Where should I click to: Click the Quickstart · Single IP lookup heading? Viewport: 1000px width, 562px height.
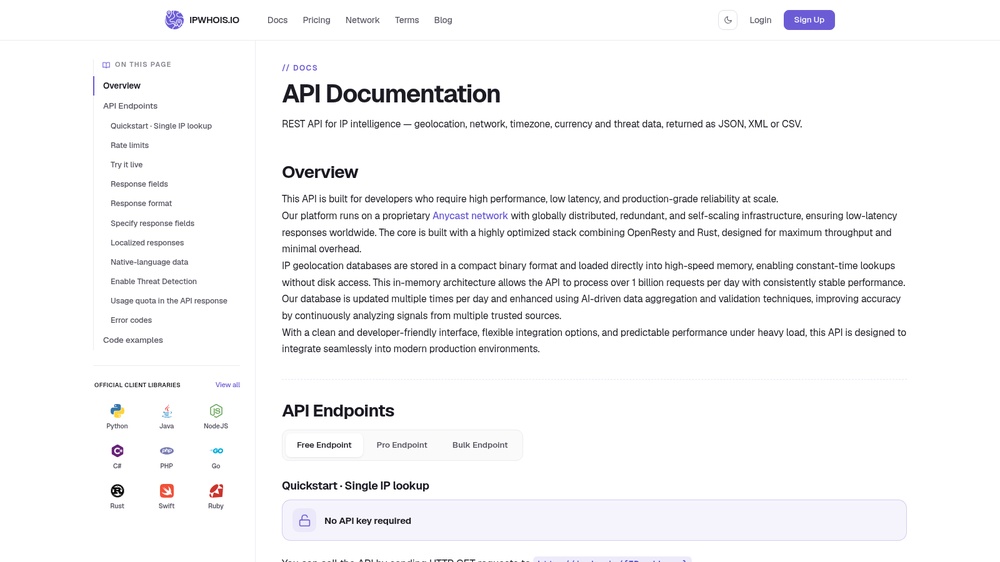[356, 485]
